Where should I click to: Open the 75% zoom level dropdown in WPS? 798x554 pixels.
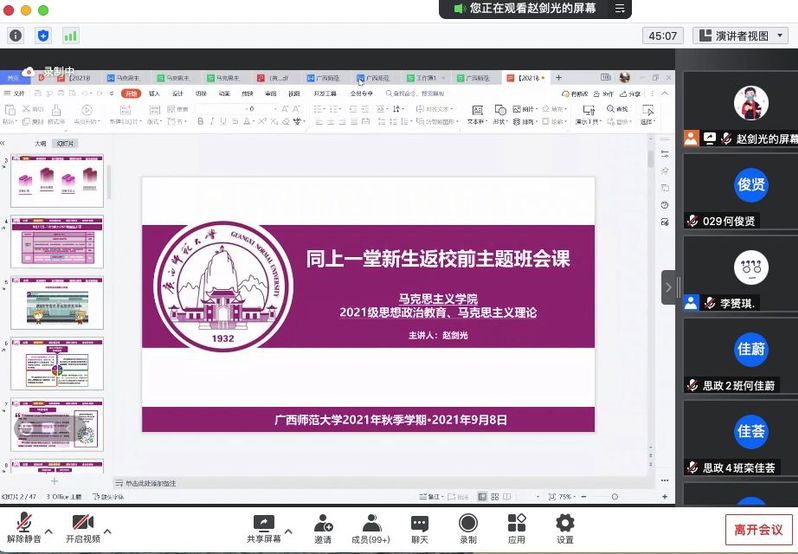click(565, 497)
